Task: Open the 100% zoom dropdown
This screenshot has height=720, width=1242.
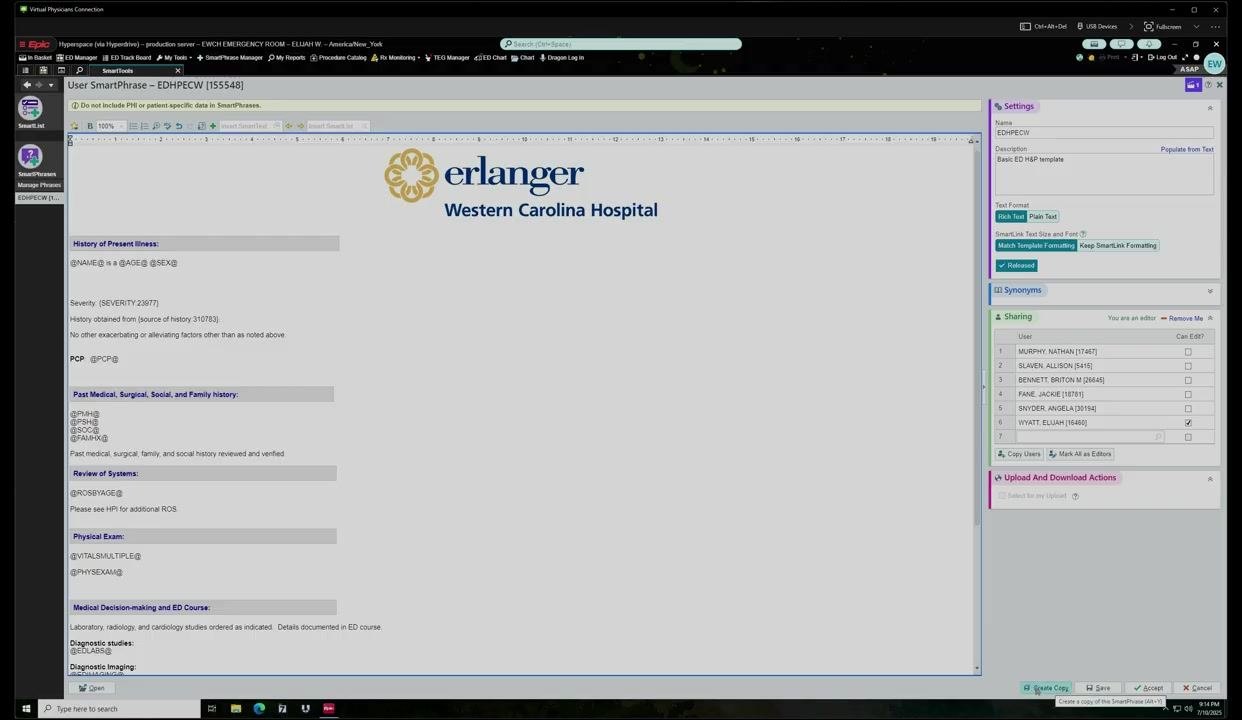Action: 110,126
